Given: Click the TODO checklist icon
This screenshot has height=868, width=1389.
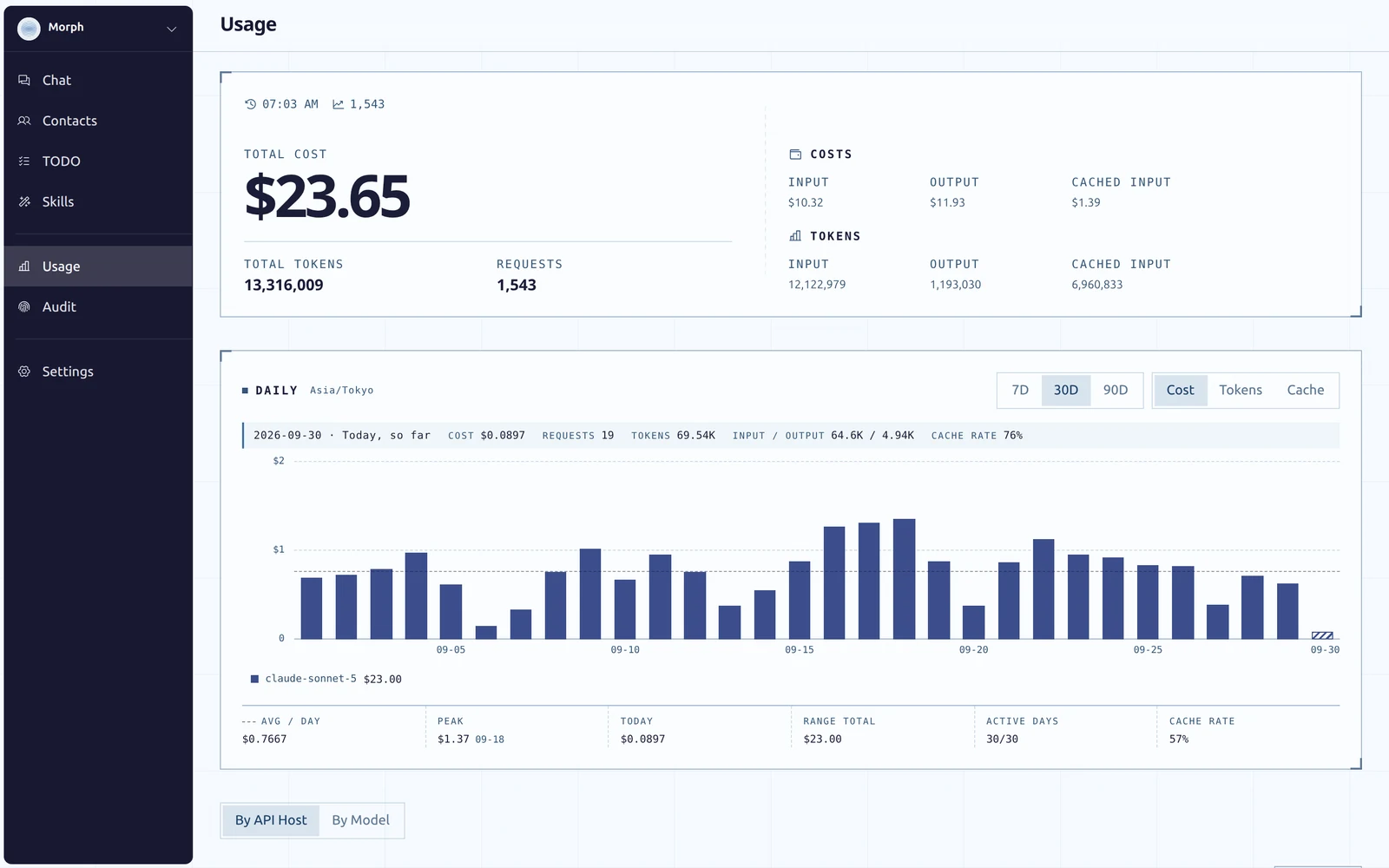Looking at the screenshot, I should (x=24, y=161).
